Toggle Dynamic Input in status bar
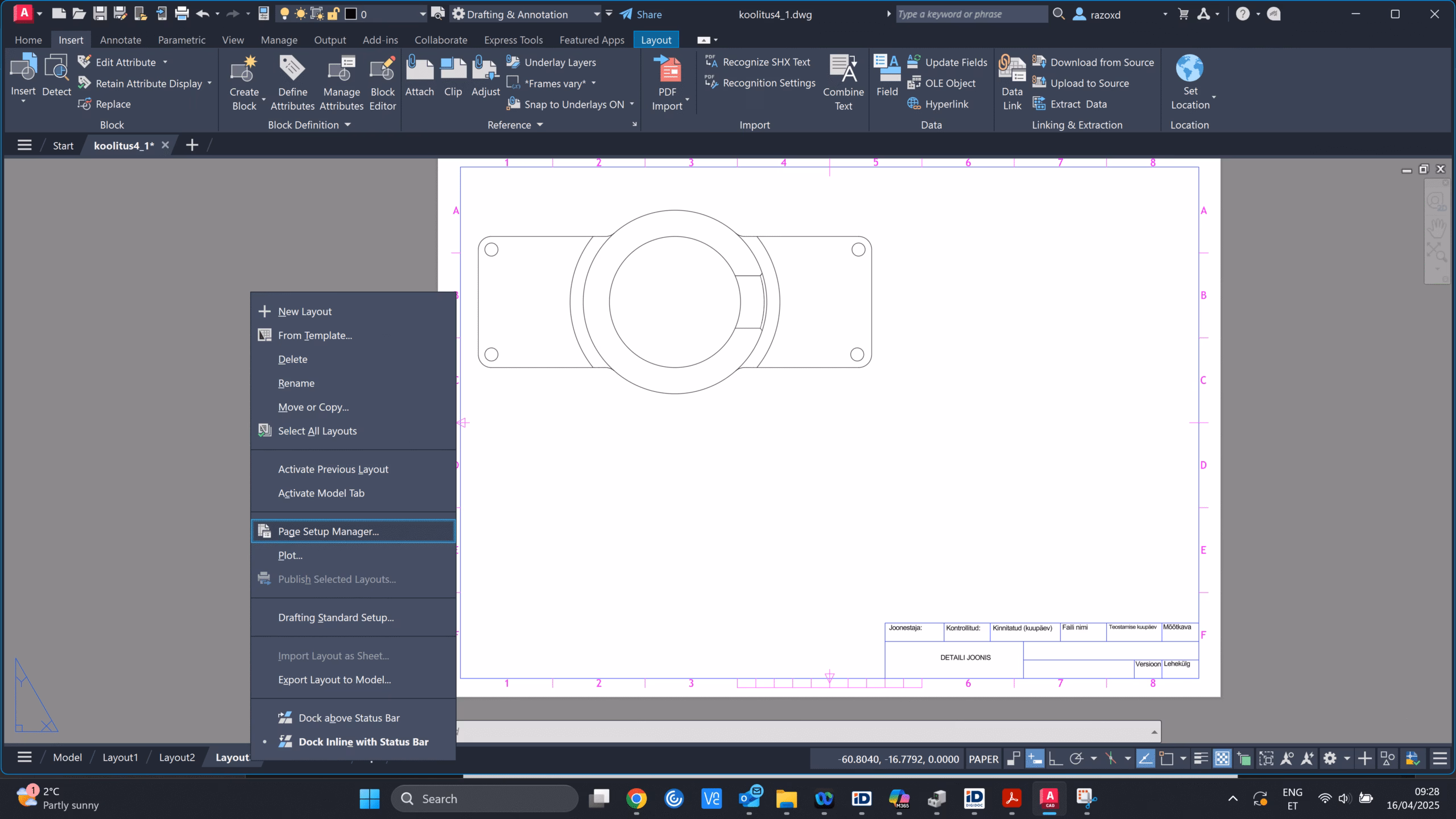This screenshot has width=1456, height=819. (1035, 759)
